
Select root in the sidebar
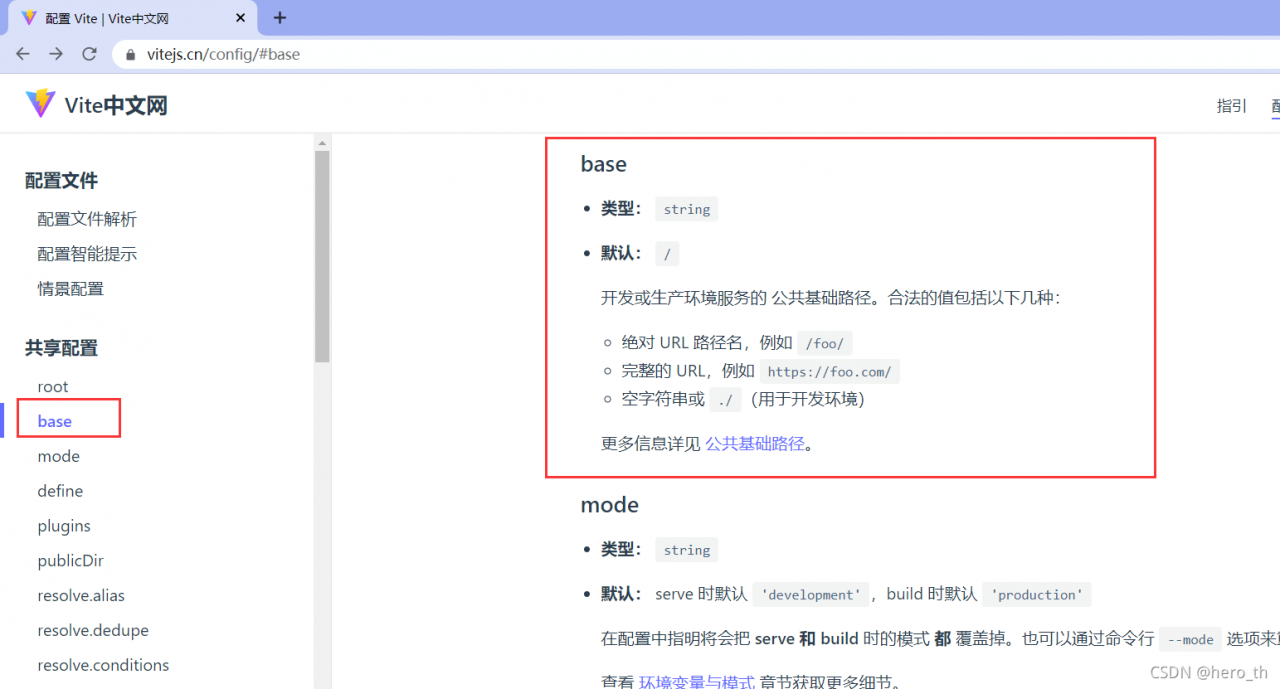[x=52, y=386]
